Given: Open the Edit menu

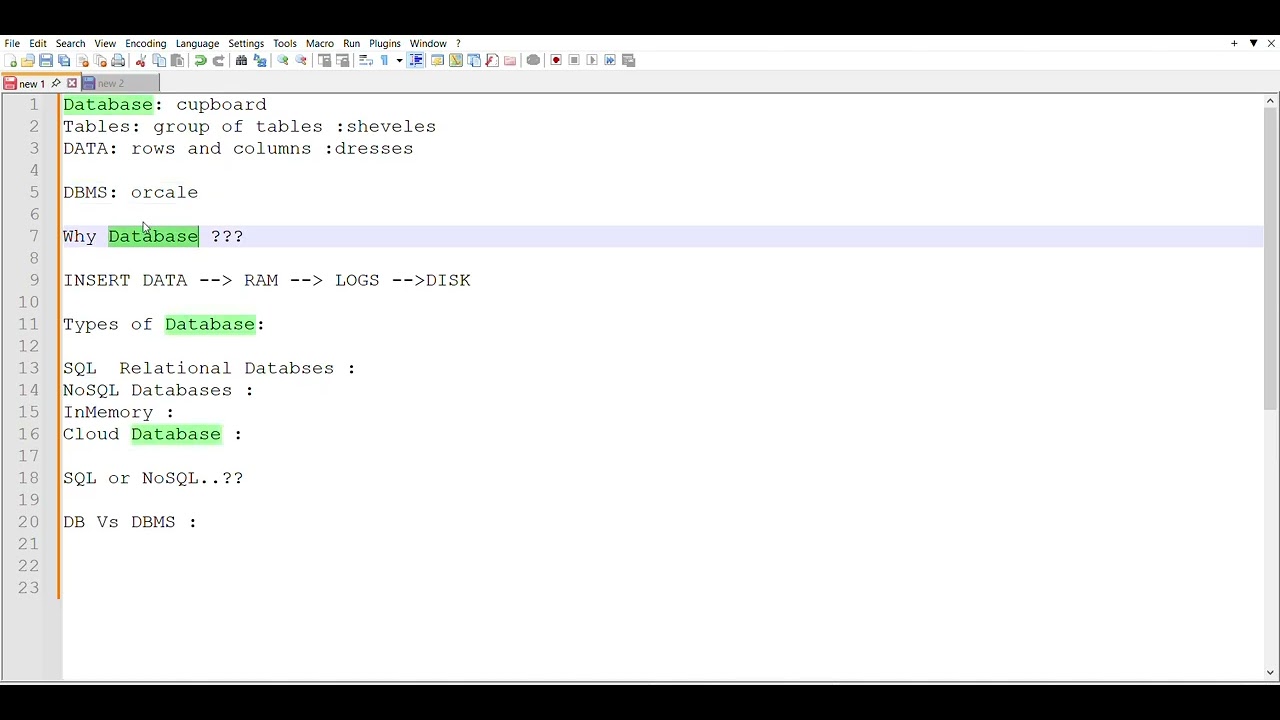Looking at the screenshot, I should [38, 44].
